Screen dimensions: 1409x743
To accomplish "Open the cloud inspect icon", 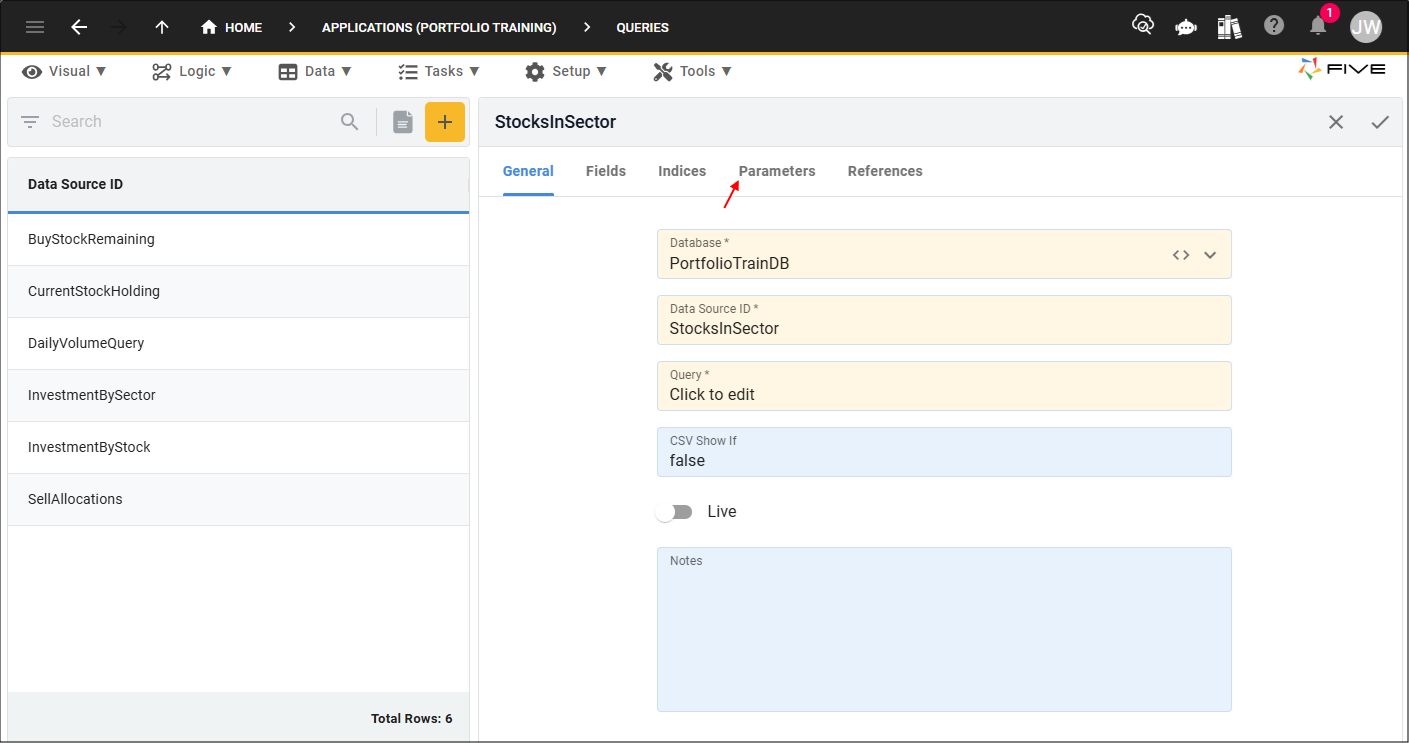I will pos(1142,26).
